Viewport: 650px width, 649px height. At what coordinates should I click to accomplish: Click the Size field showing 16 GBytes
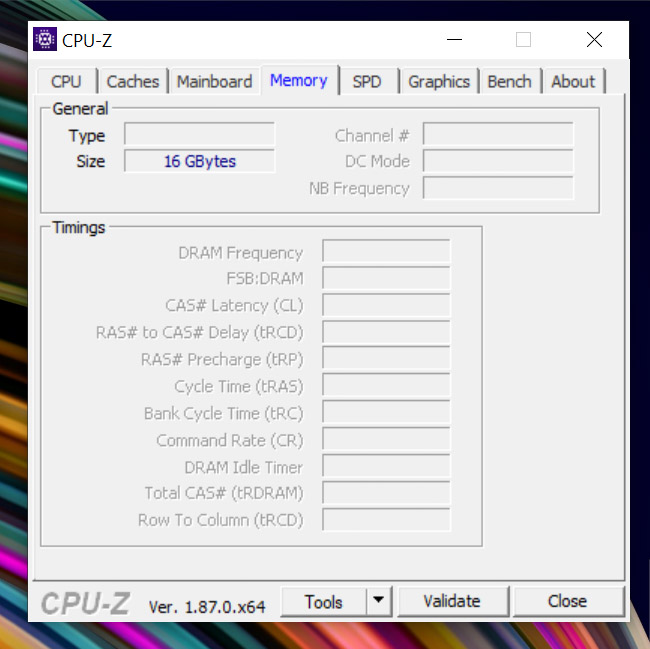199,161
